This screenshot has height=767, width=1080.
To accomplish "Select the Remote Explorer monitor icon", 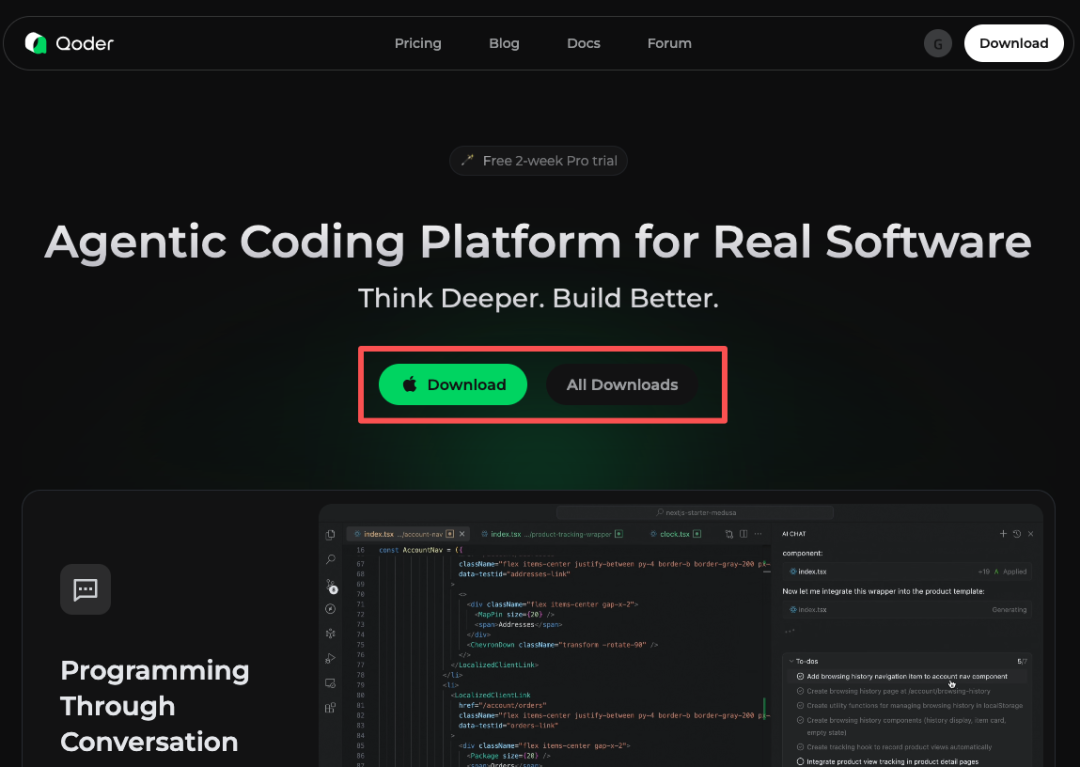I will 331,683.
